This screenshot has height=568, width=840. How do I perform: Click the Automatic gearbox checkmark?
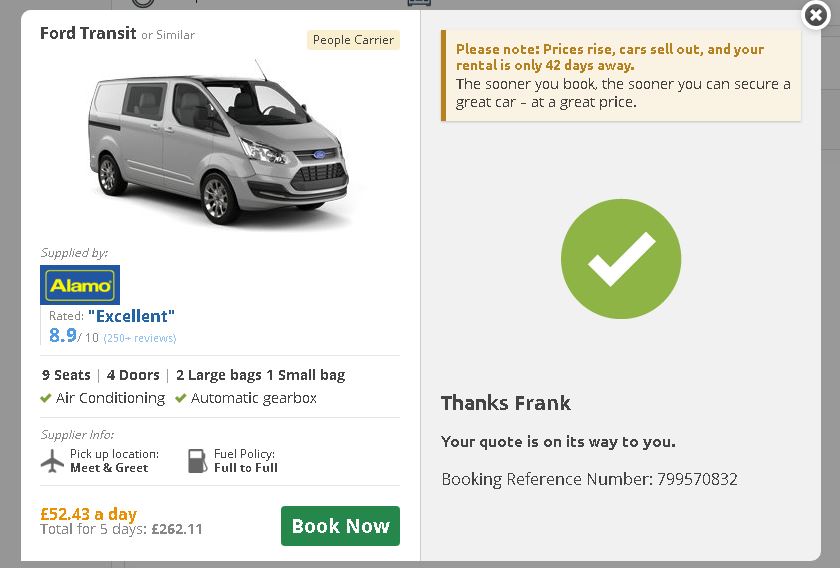point(181,398)
